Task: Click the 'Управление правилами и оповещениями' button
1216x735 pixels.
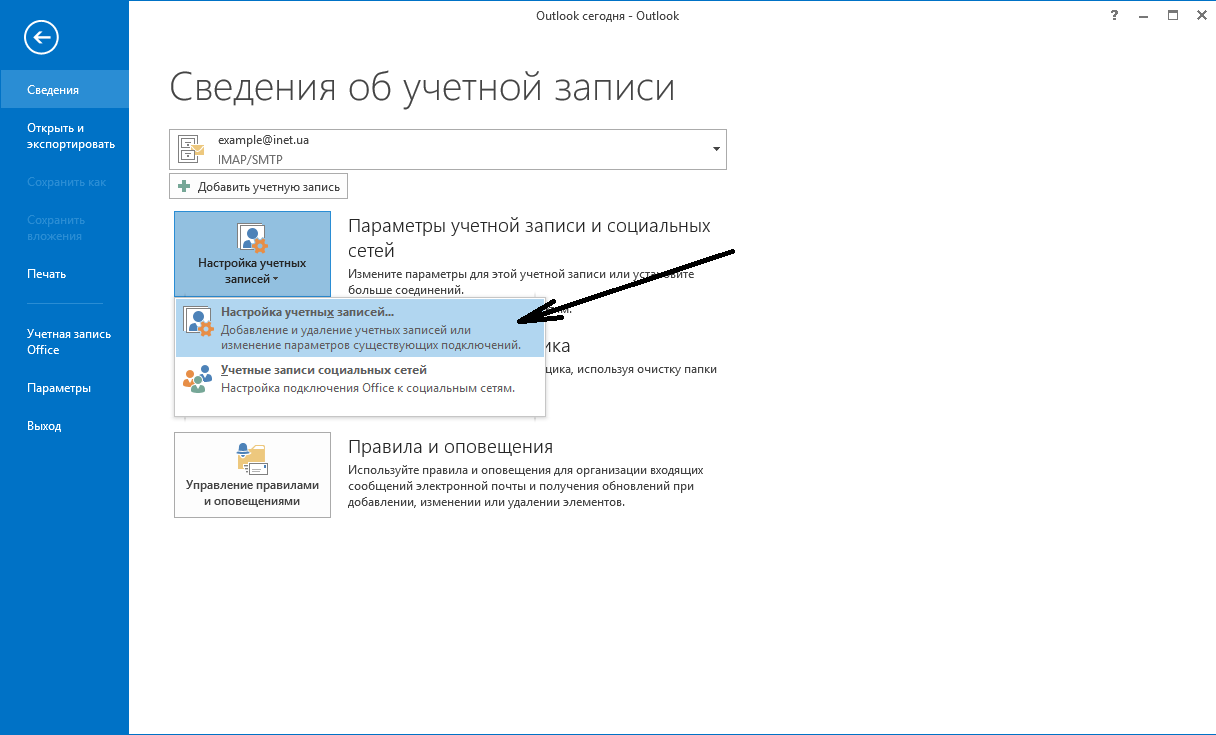Action: [x=252, y=475]
